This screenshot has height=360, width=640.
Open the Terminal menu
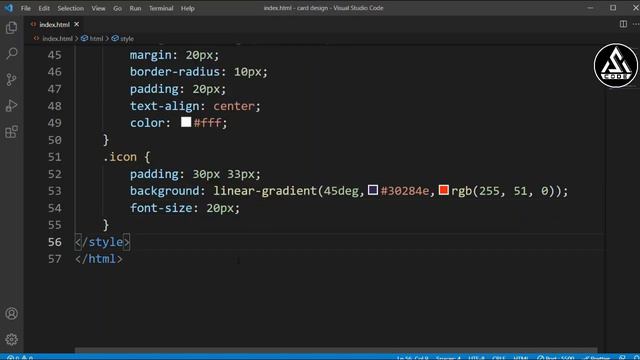point(161,8)
